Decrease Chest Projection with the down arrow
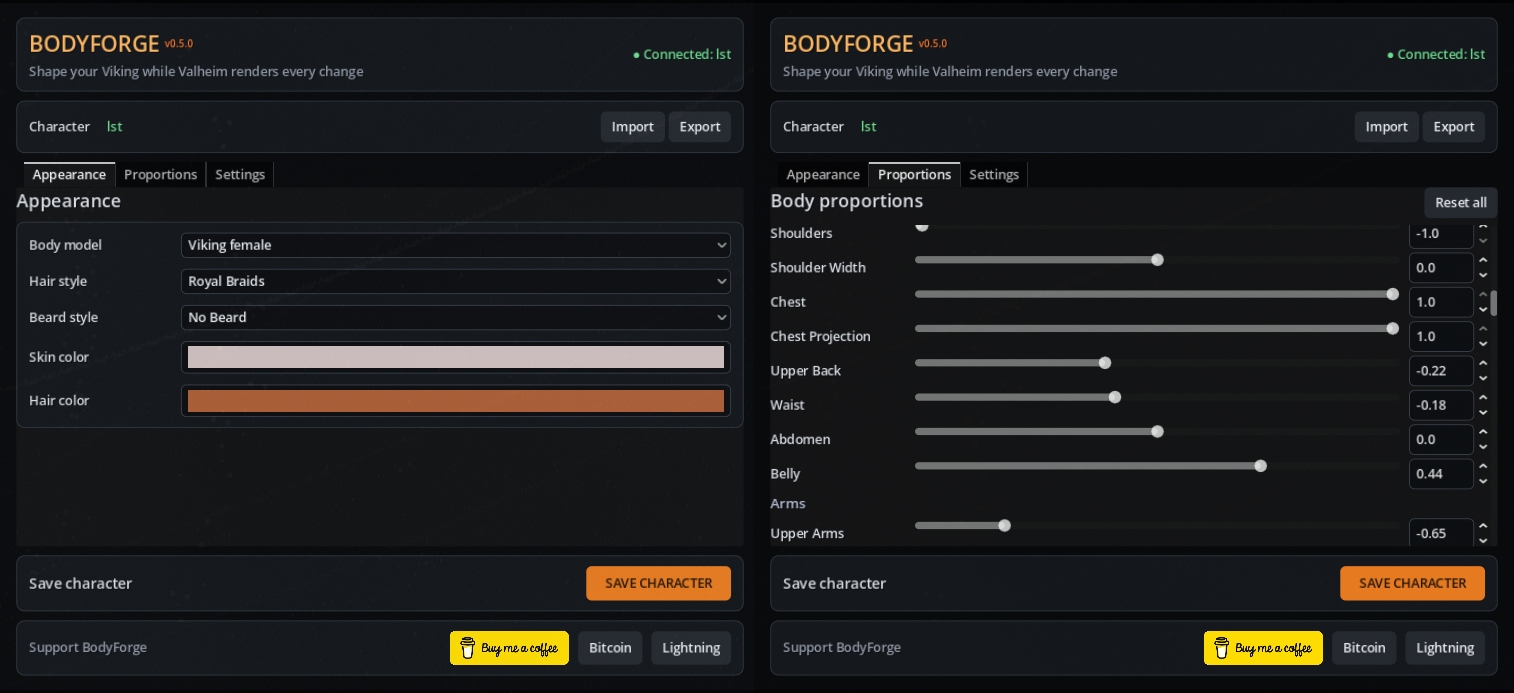The image size is (1514, 693). point(1483,343)
